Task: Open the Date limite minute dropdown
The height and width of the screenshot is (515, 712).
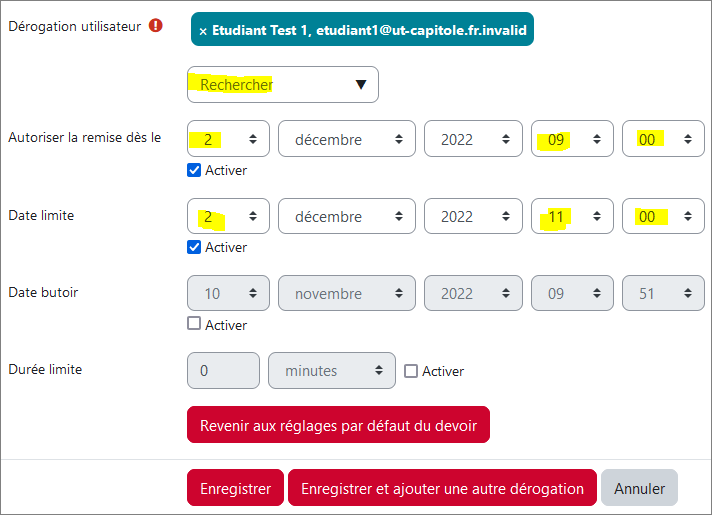Action: (663, 217)
